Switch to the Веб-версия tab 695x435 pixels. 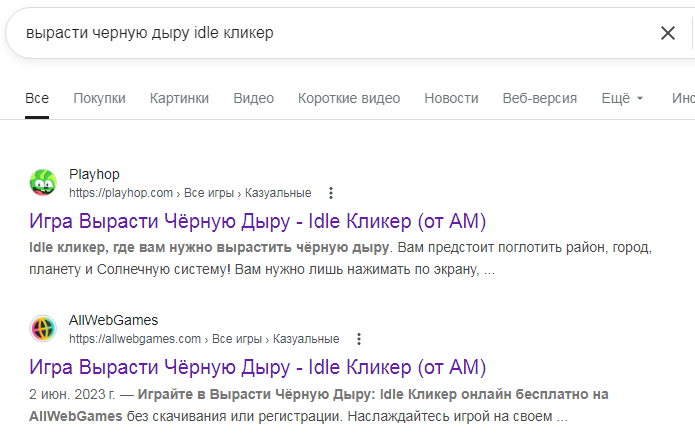click(539, 98)
